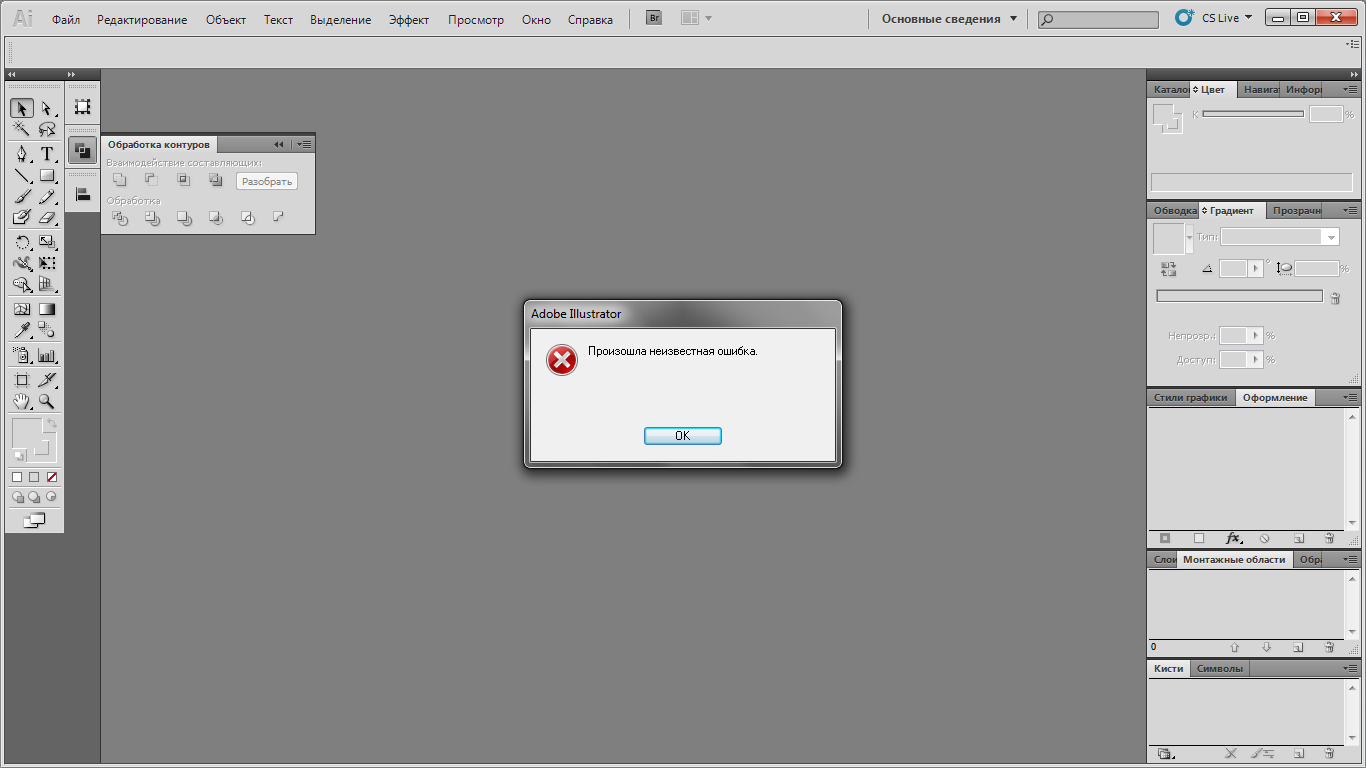Select the Line Segment tool
Viewport: 1366px width, 768px height.
(22, 176)
